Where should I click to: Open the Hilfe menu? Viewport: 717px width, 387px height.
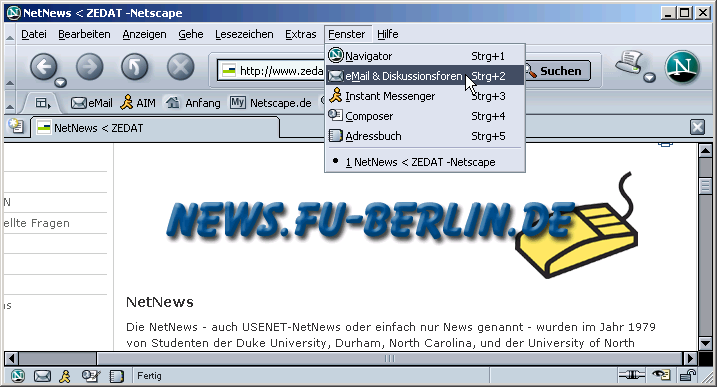pyautogui.click(x=387, y=34)
